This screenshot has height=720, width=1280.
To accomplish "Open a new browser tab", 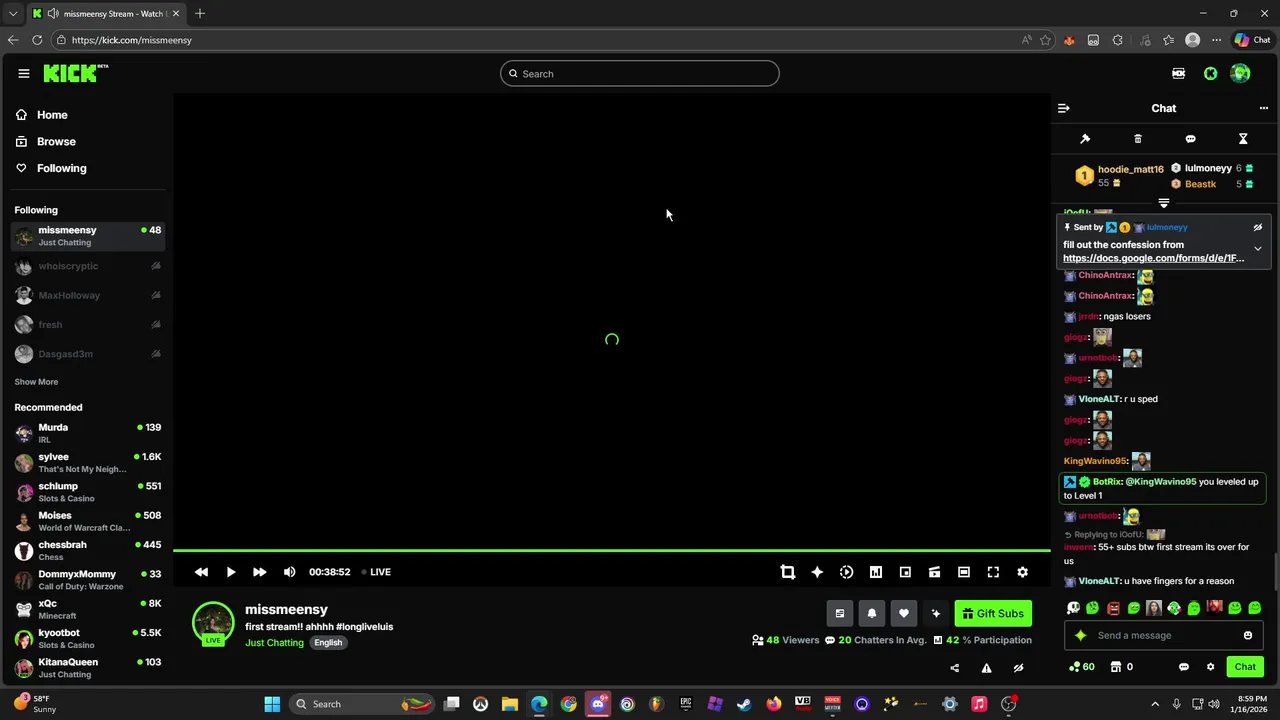I will 200,14.
